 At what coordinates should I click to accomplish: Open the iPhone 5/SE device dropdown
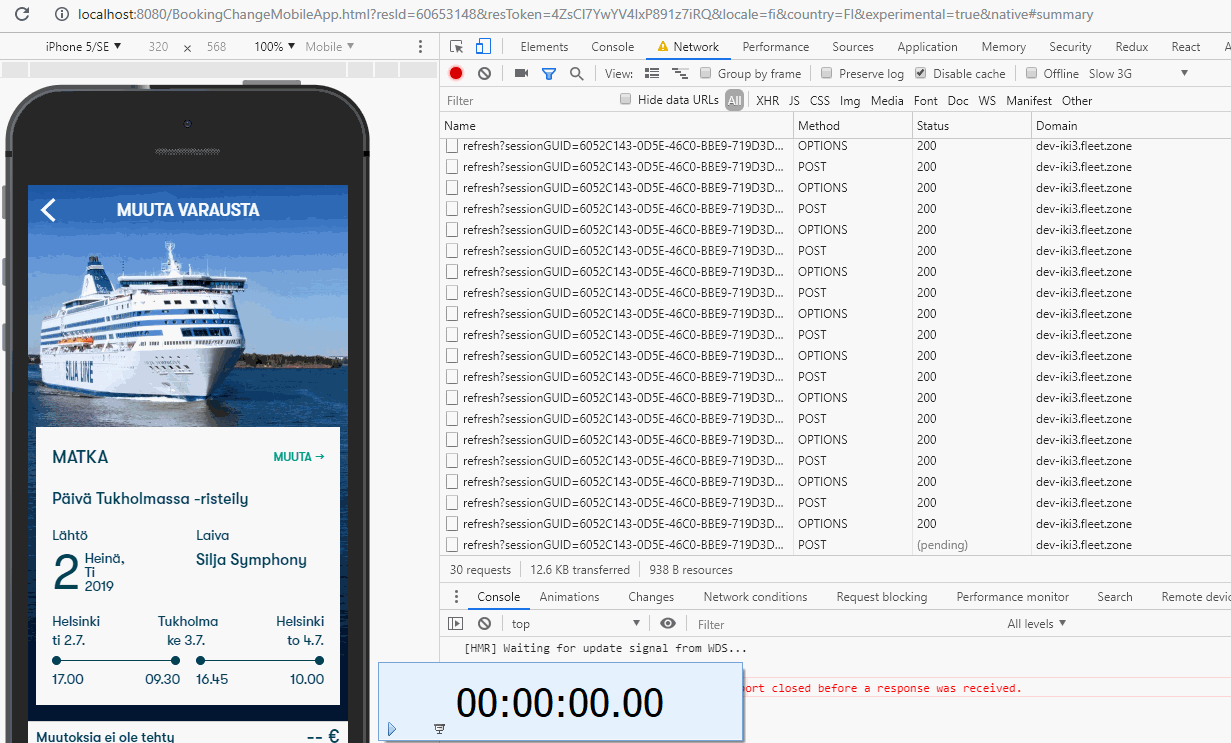click(84, 47)
